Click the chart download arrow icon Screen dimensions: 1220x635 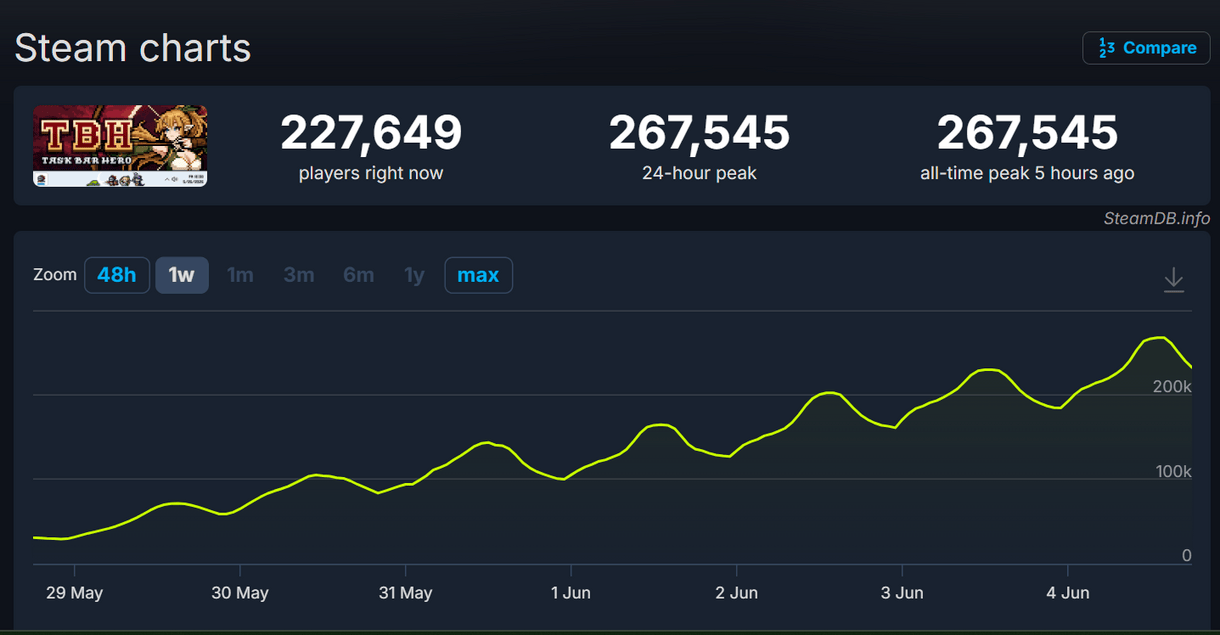(x=1174, y=280)
